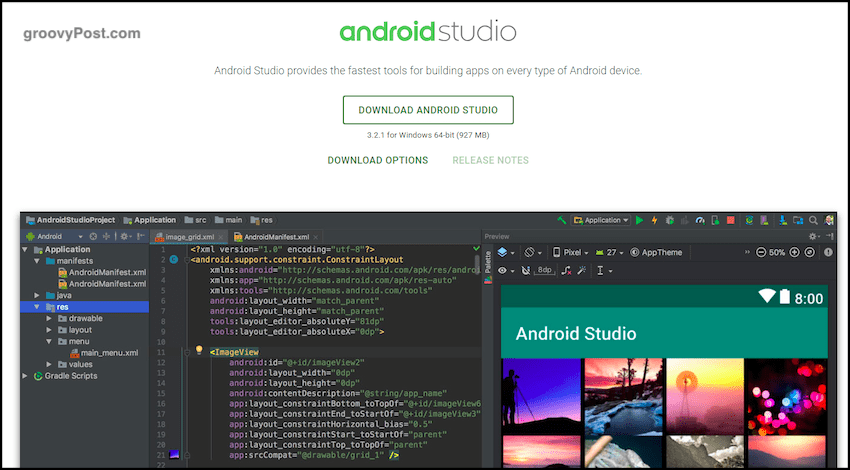Start debugging with the bug icon
Screen dimensions: 850x470
pos(670,220)
